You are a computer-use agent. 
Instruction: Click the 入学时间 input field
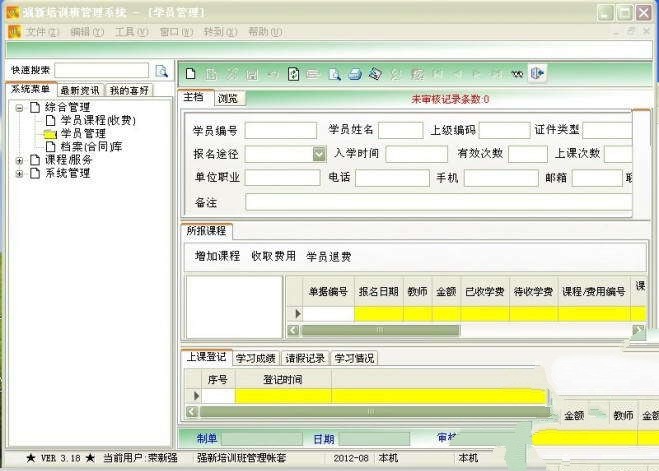pos(416,154)
